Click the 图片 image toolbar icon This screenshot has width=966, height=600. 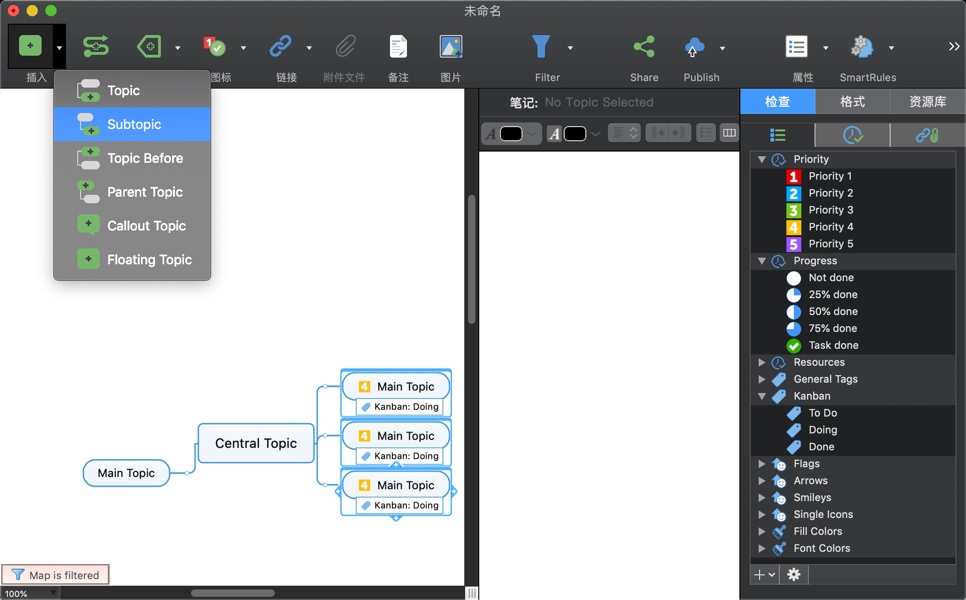pos(448,46)
